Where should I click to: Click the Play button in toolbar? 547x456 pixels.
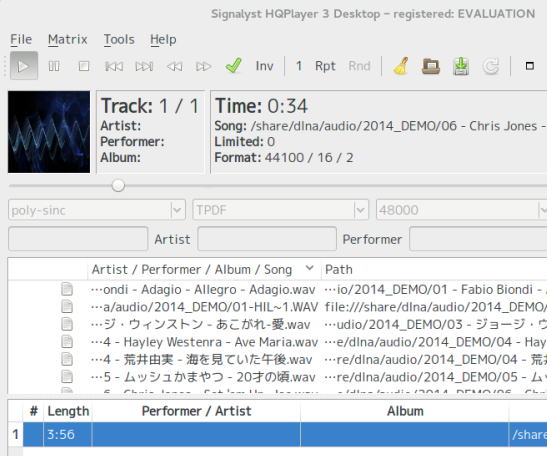pyautogui.click(x=24, y=66)
